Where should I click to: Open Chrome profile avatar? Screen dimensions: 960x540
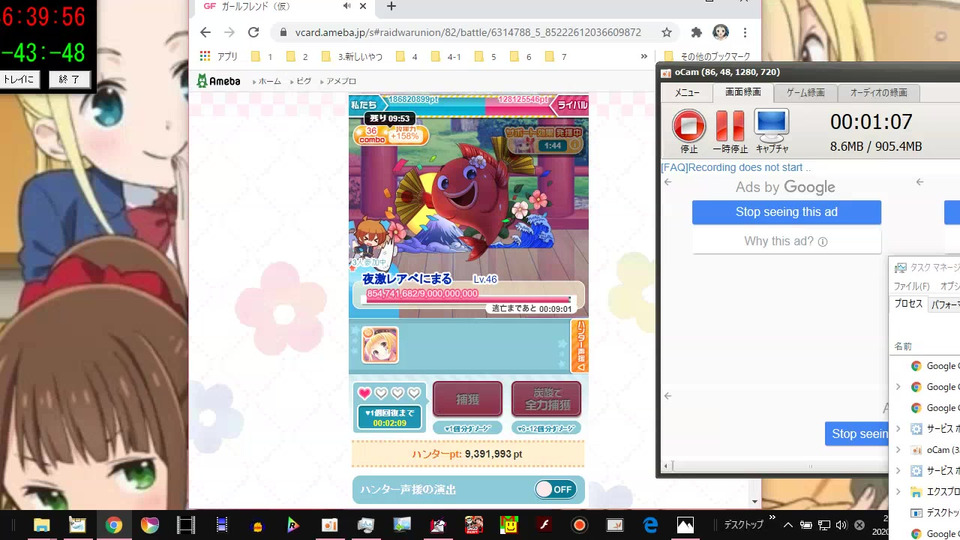pos(721,32)
